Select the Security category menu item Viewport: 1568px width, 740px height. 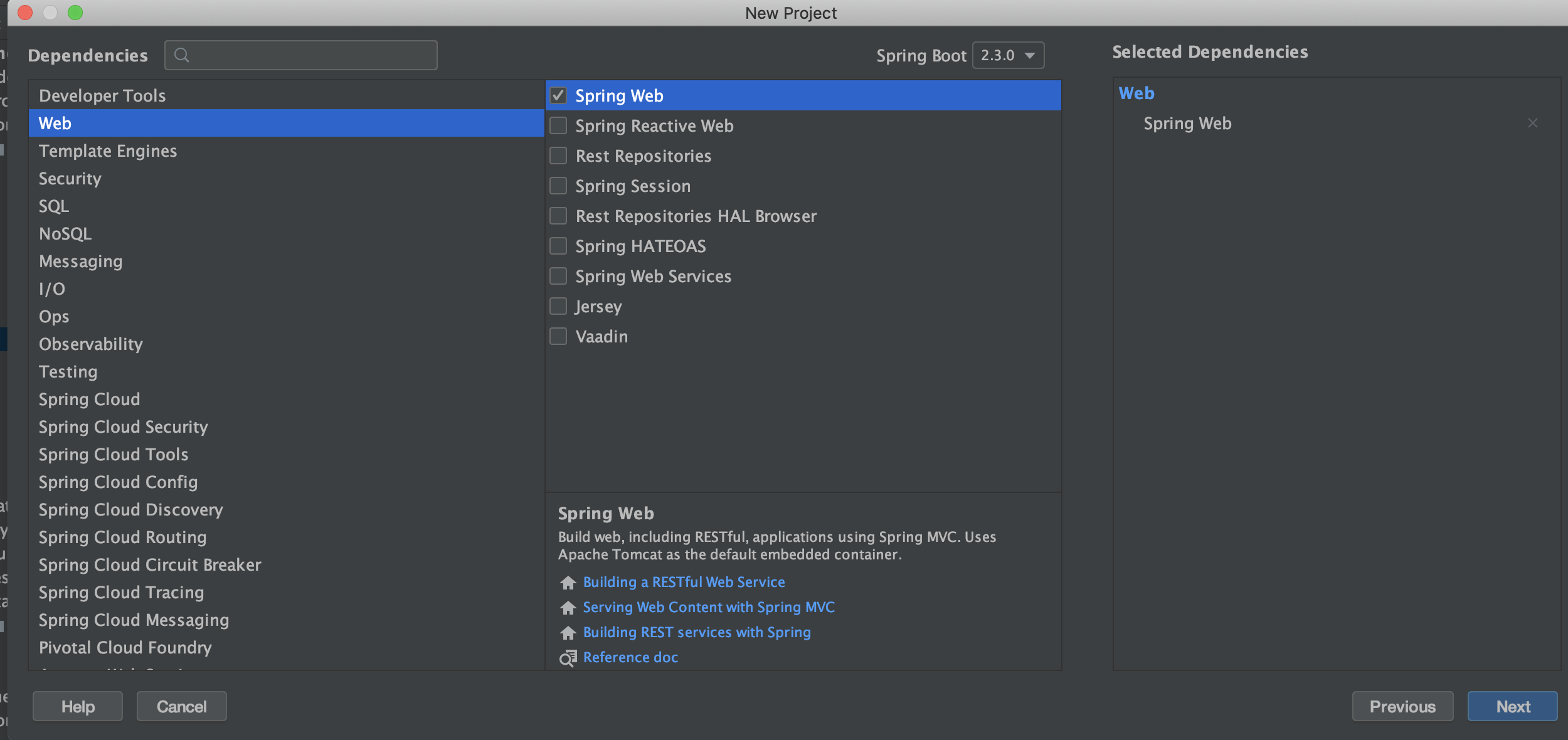point(69,178)
